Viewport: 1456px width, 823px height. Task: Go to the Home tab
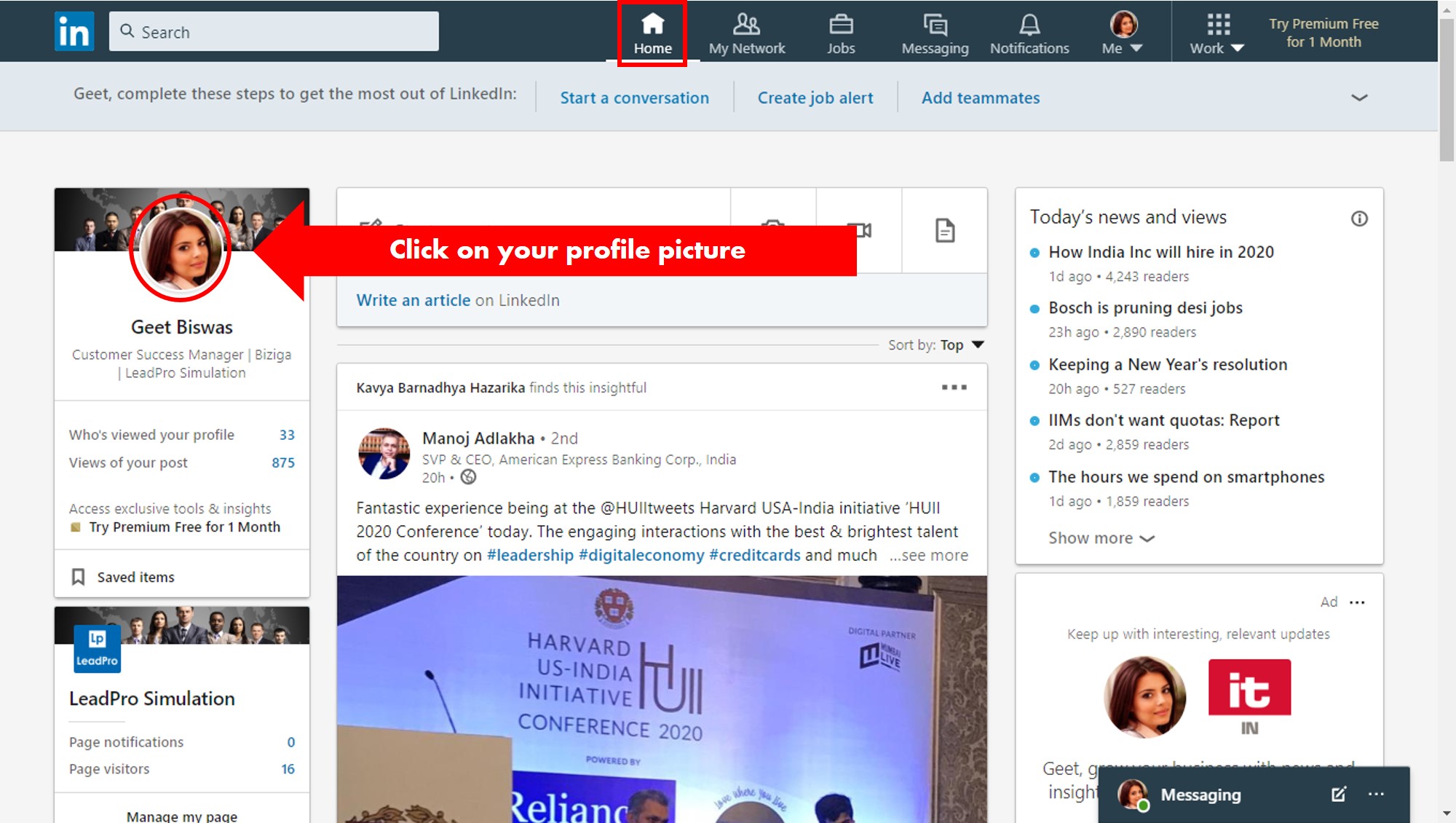point(652,32)
